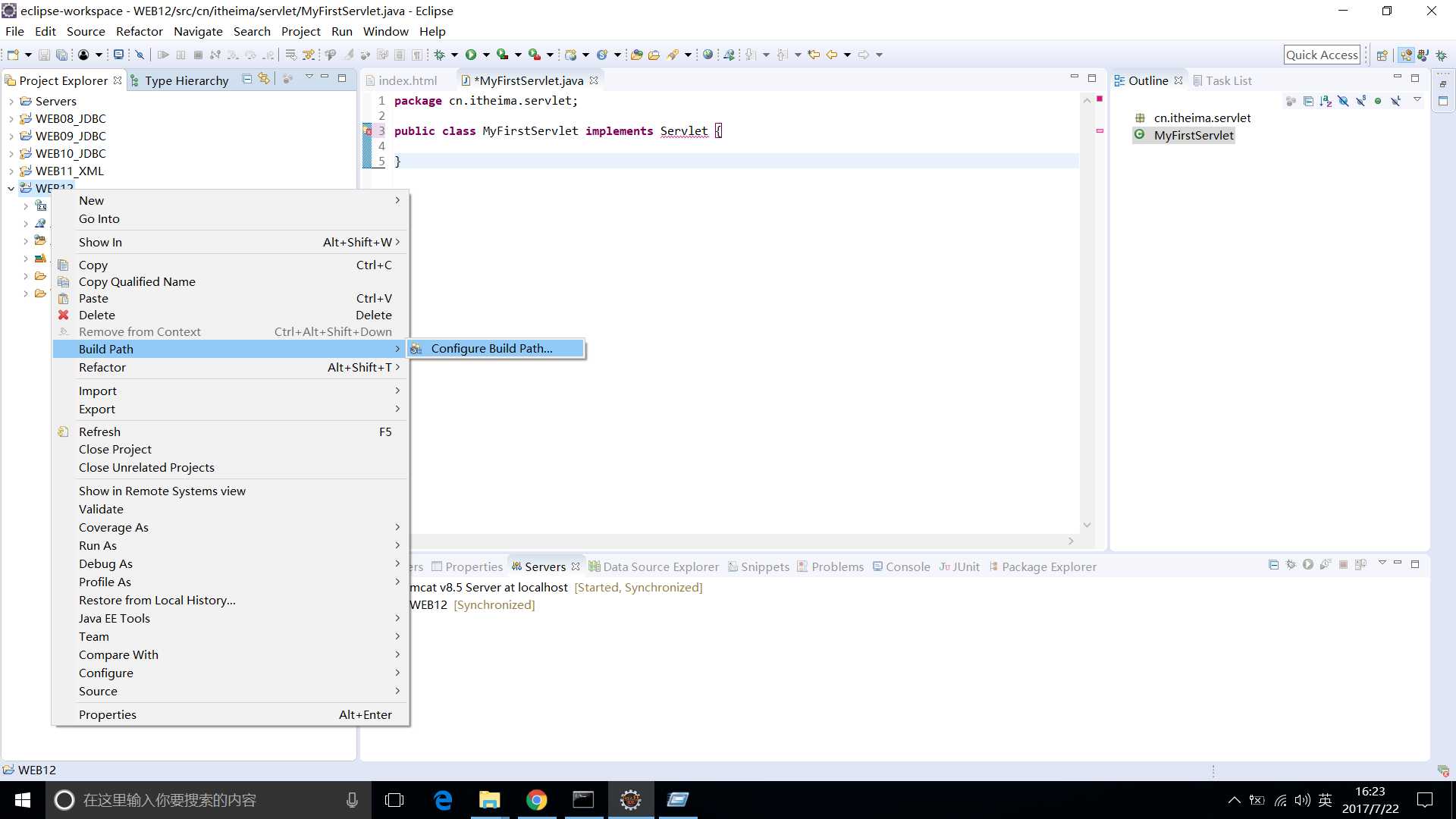Click the Debug bug toolbar icon

(x=439, y=55)
